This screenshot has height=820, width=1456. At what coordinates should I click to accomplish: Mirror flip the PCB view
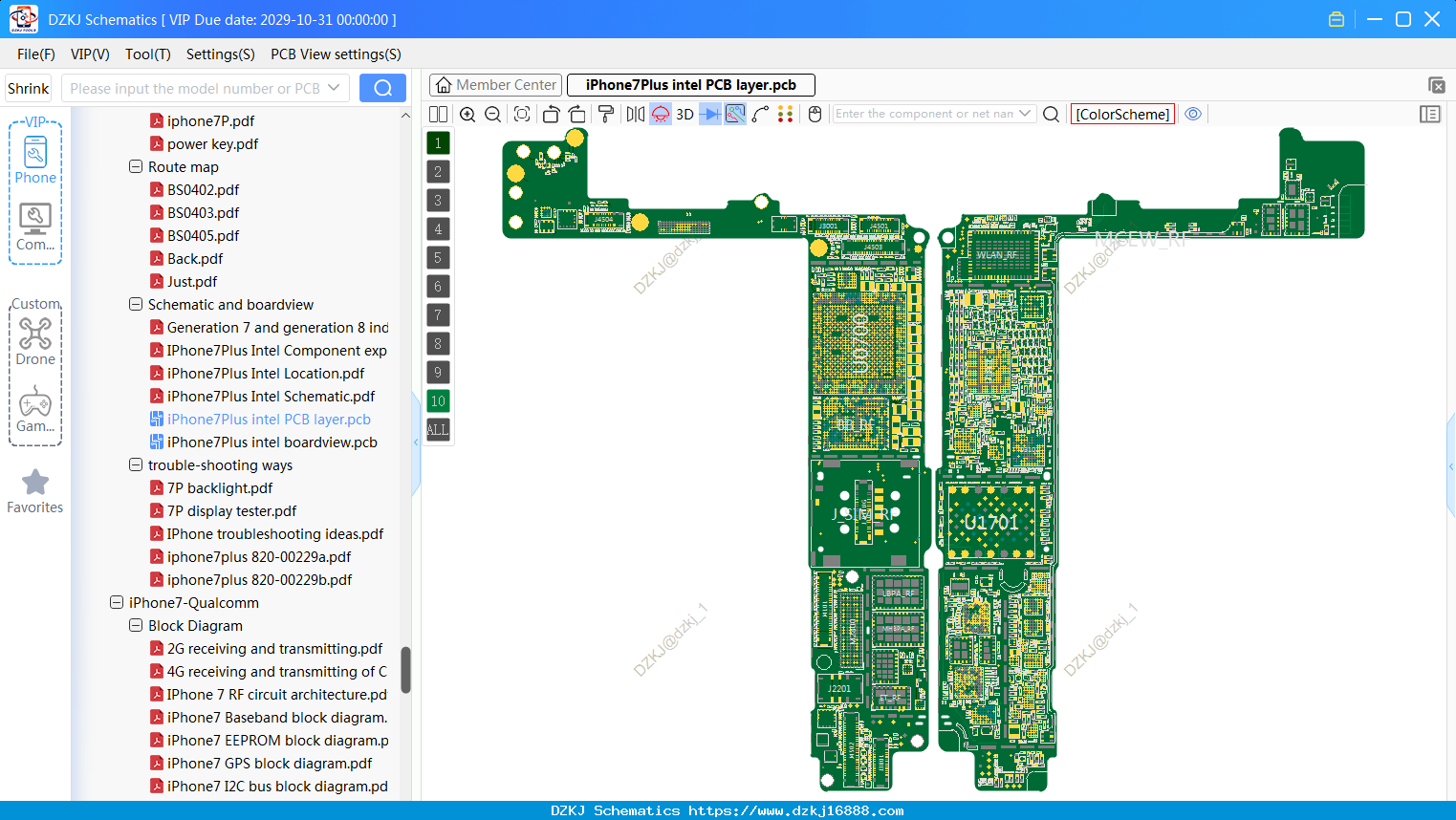click(636, 114)
